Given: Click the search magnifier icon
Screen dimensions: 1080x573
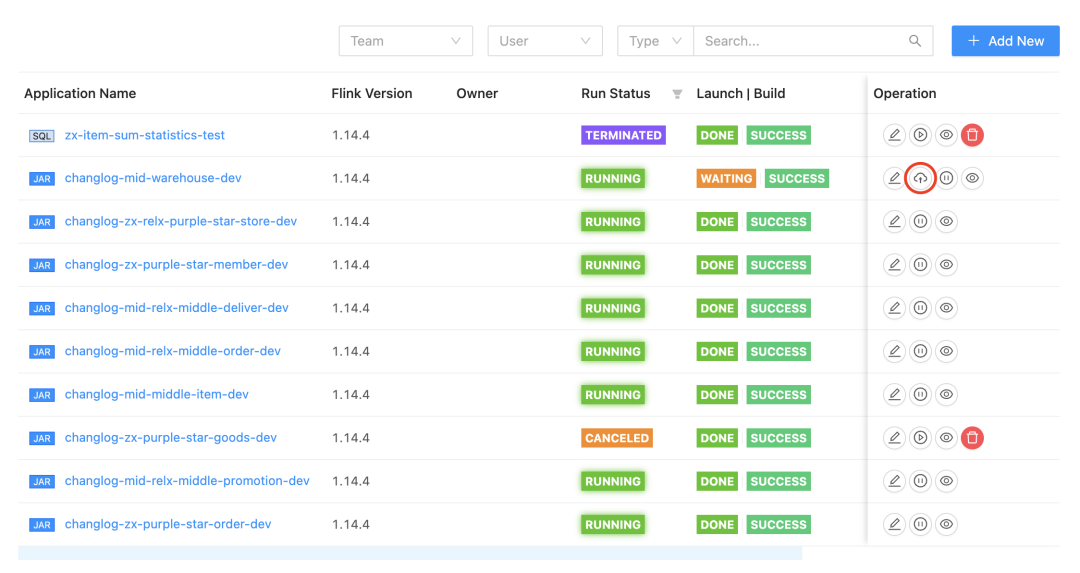Looking at the screenshot, I should coord(915,41).
